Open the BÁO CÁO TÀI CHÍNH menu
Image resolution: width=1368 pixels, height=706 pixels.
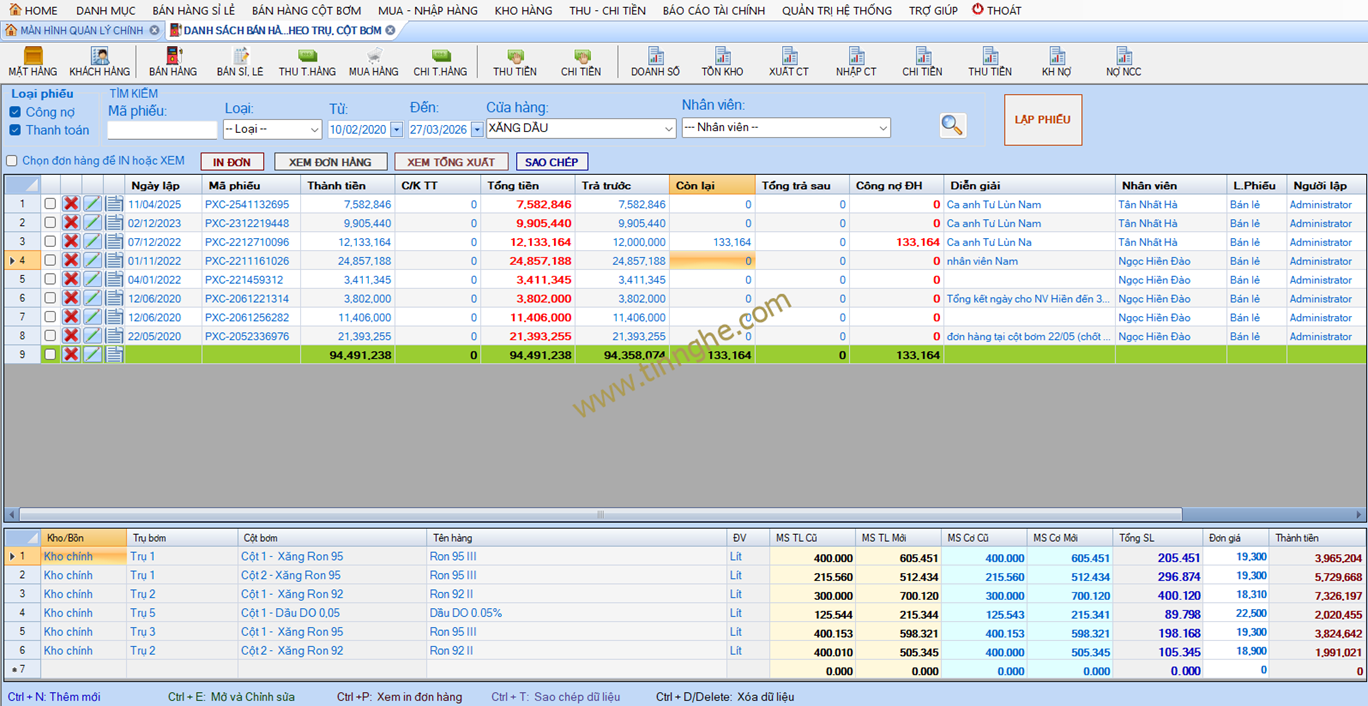tap(713, 10)
